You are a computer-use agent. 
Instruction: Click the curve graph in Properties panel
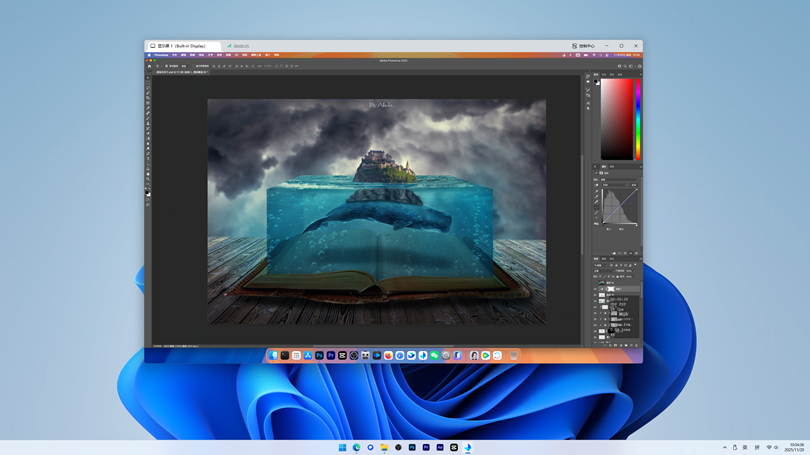click(619, 208)
